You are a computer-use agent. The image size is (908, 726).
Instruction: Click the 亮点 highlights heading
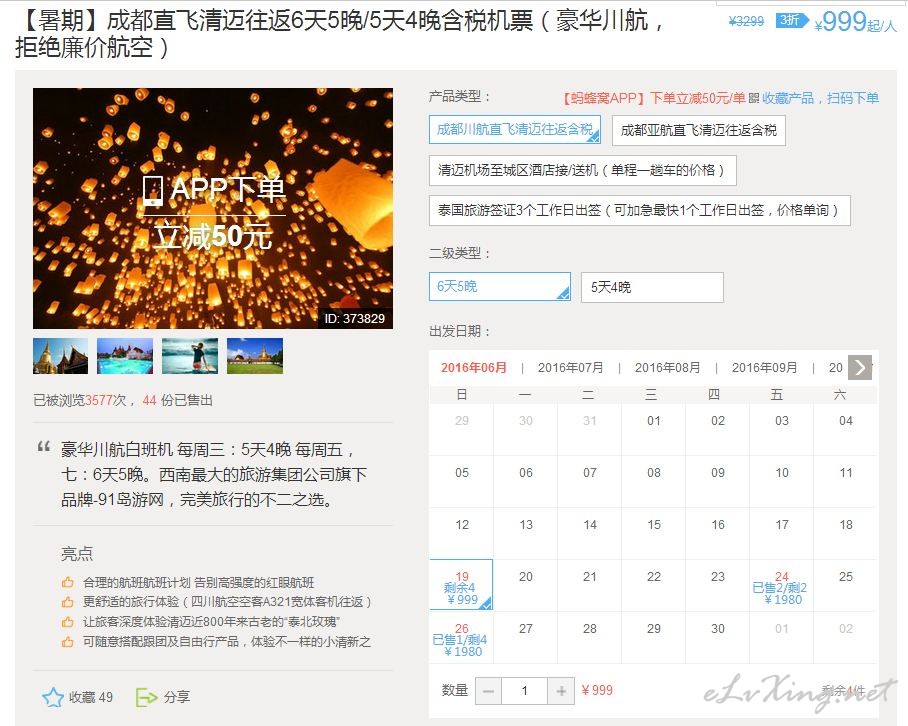(x=77, y=554)
